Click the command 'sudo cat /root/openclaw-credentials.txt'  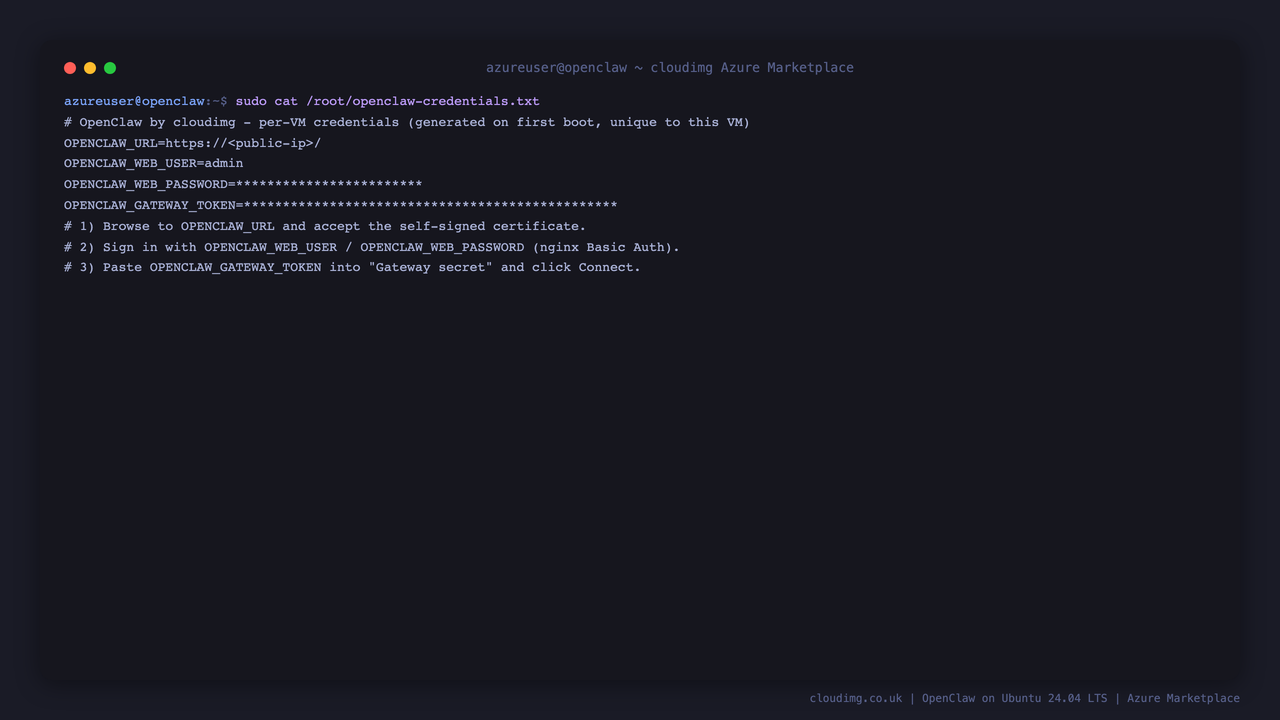pos(388,101)
